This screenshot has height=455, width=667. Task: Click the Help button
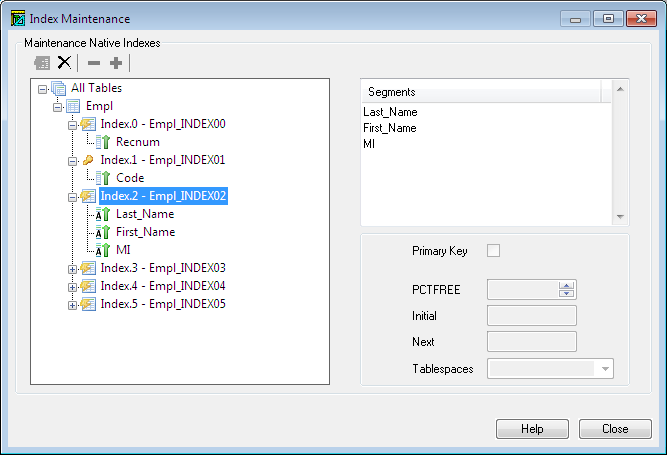pos(532,429)
